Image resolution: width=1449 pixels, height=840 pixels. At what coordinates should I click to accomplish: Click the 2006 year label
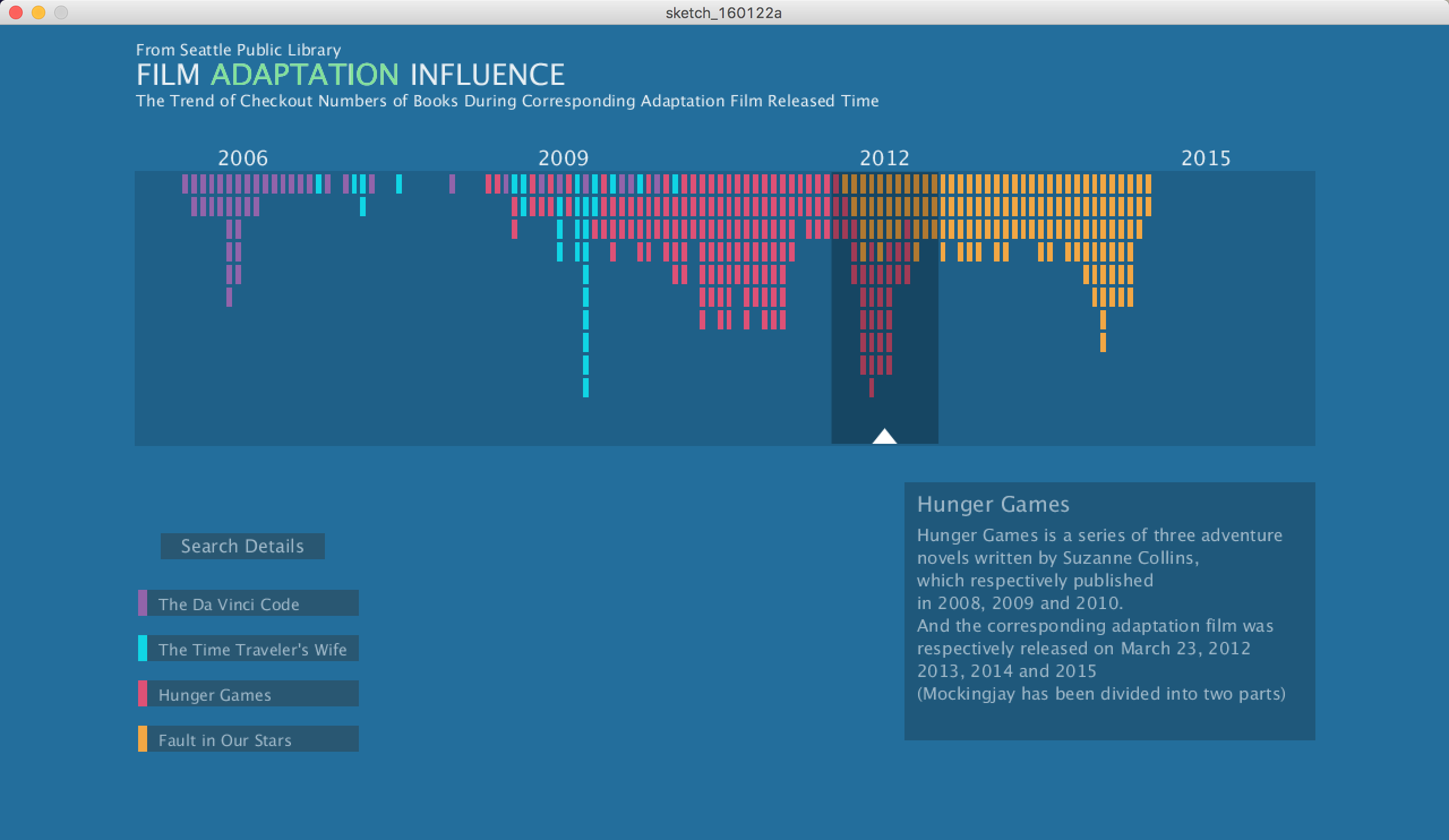pyautogui.click(x=243, y=158)
